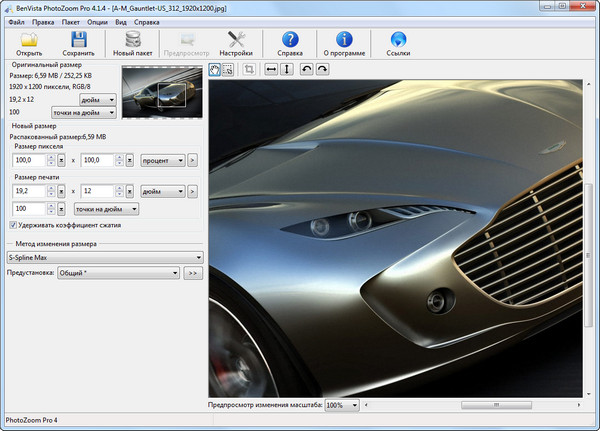Flip the image horizontally
Viewport: 600px width, 431px height.
coord(270,69)
